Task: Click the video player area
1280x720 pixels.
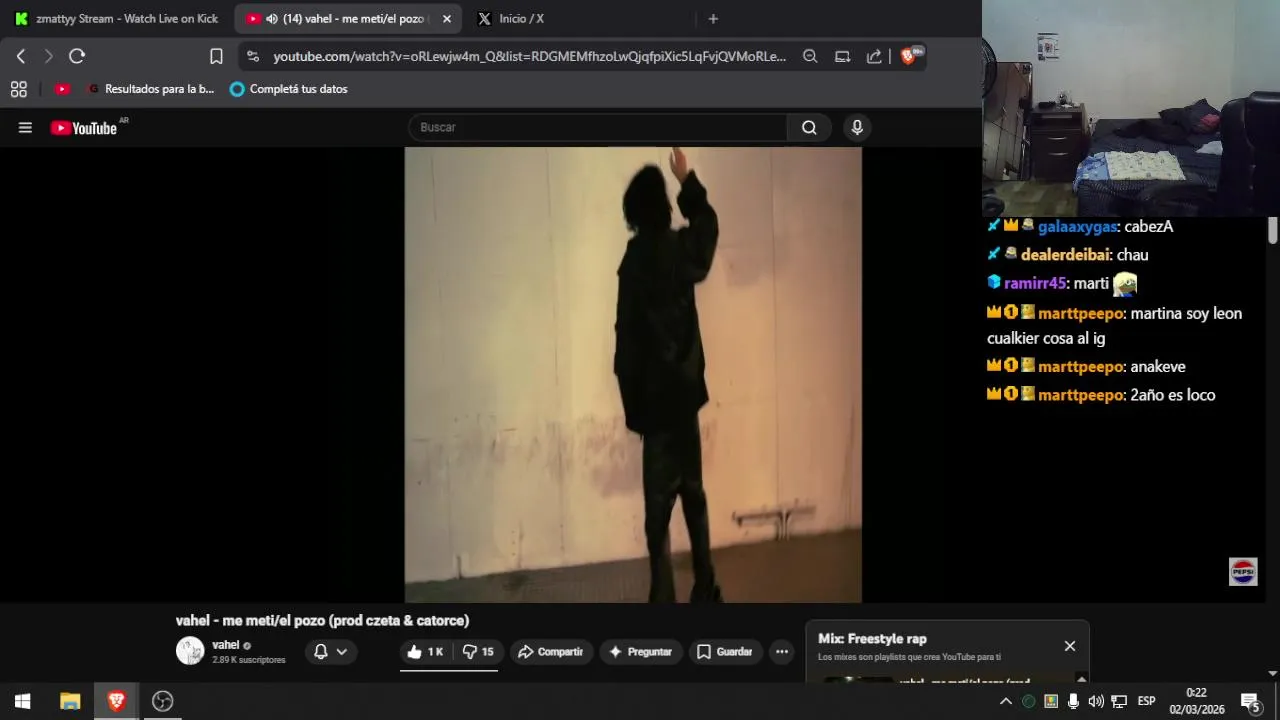Action: click(633, 375)
